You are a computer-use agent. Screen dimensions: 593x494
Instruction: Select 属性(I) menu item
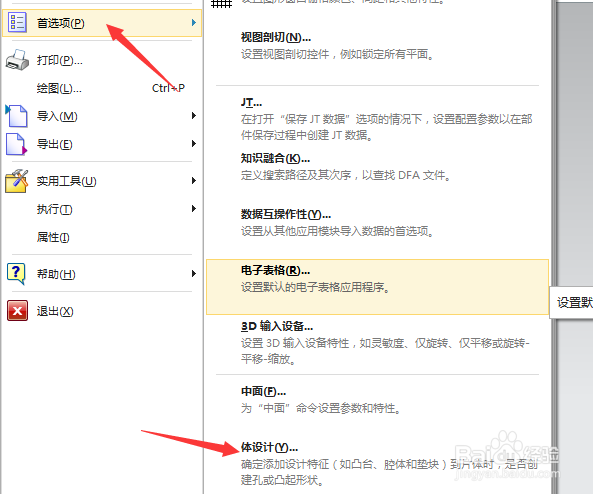[53, 237]
